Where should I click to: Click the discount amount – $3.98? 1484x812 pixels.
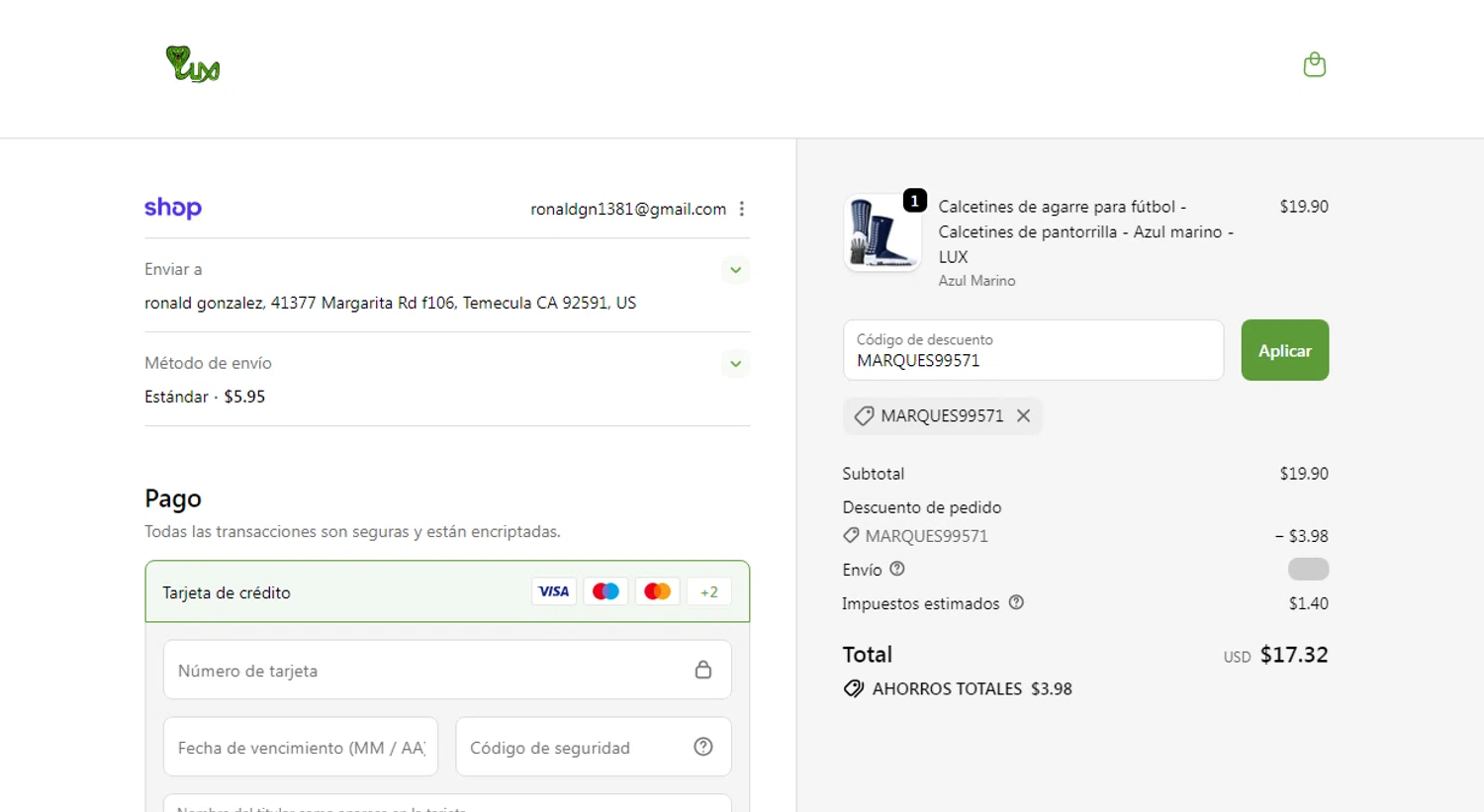tap(1302, 536)
